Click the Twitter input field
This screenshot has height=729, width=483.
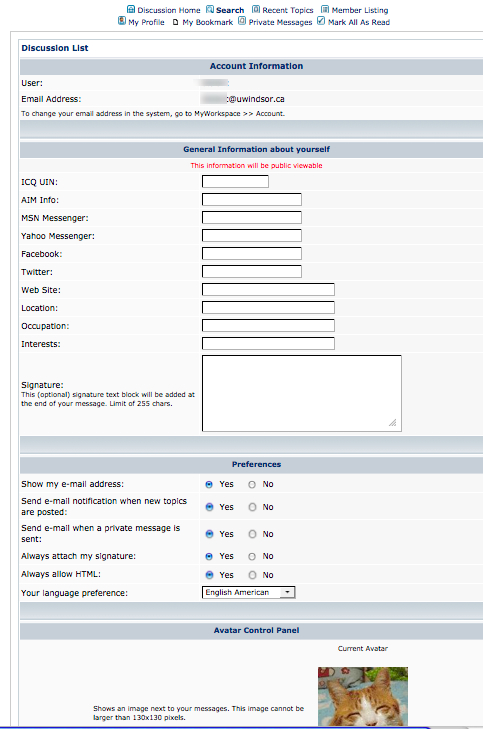click(x=252, y=272)
